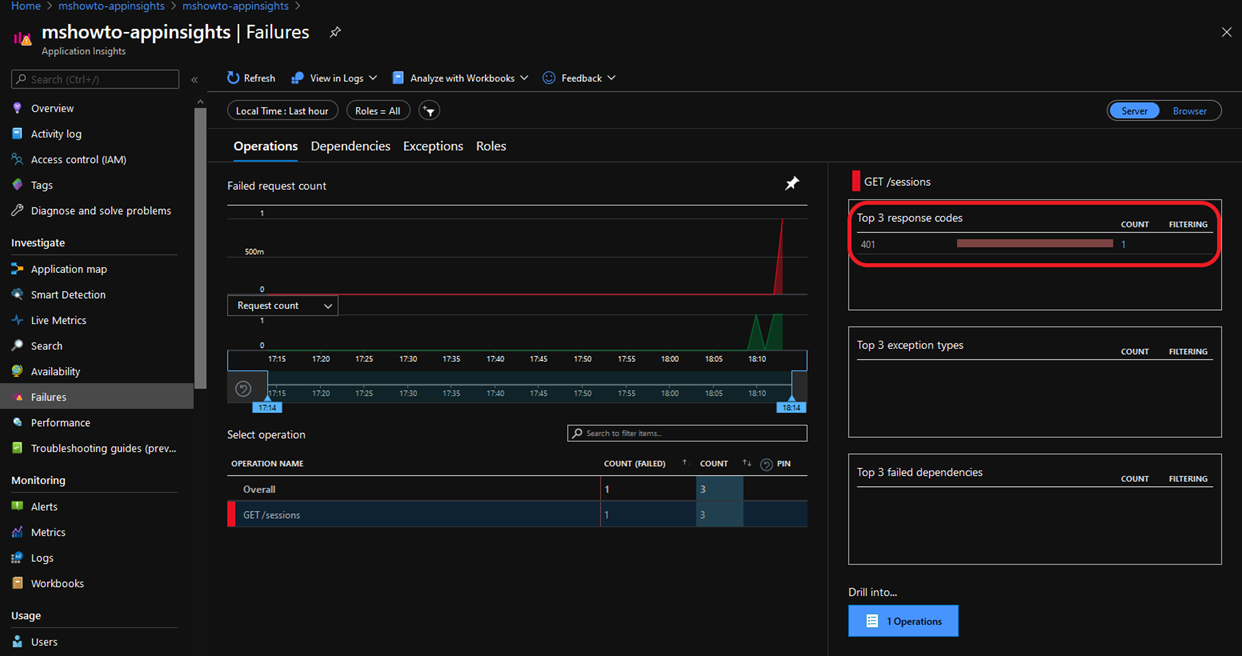Viewport: 1242px width, 656px height.
Task: Select the Operations tab
Action: [265, 146]
